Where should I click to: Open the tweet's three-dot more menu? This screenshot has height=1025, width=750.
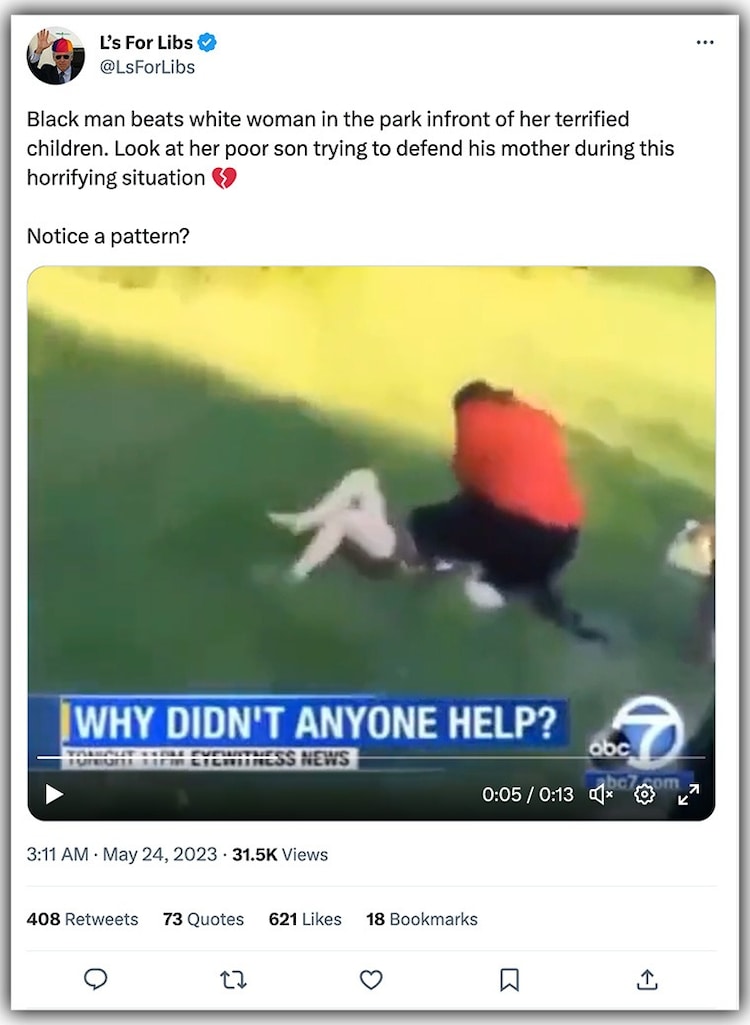(705, 42)
